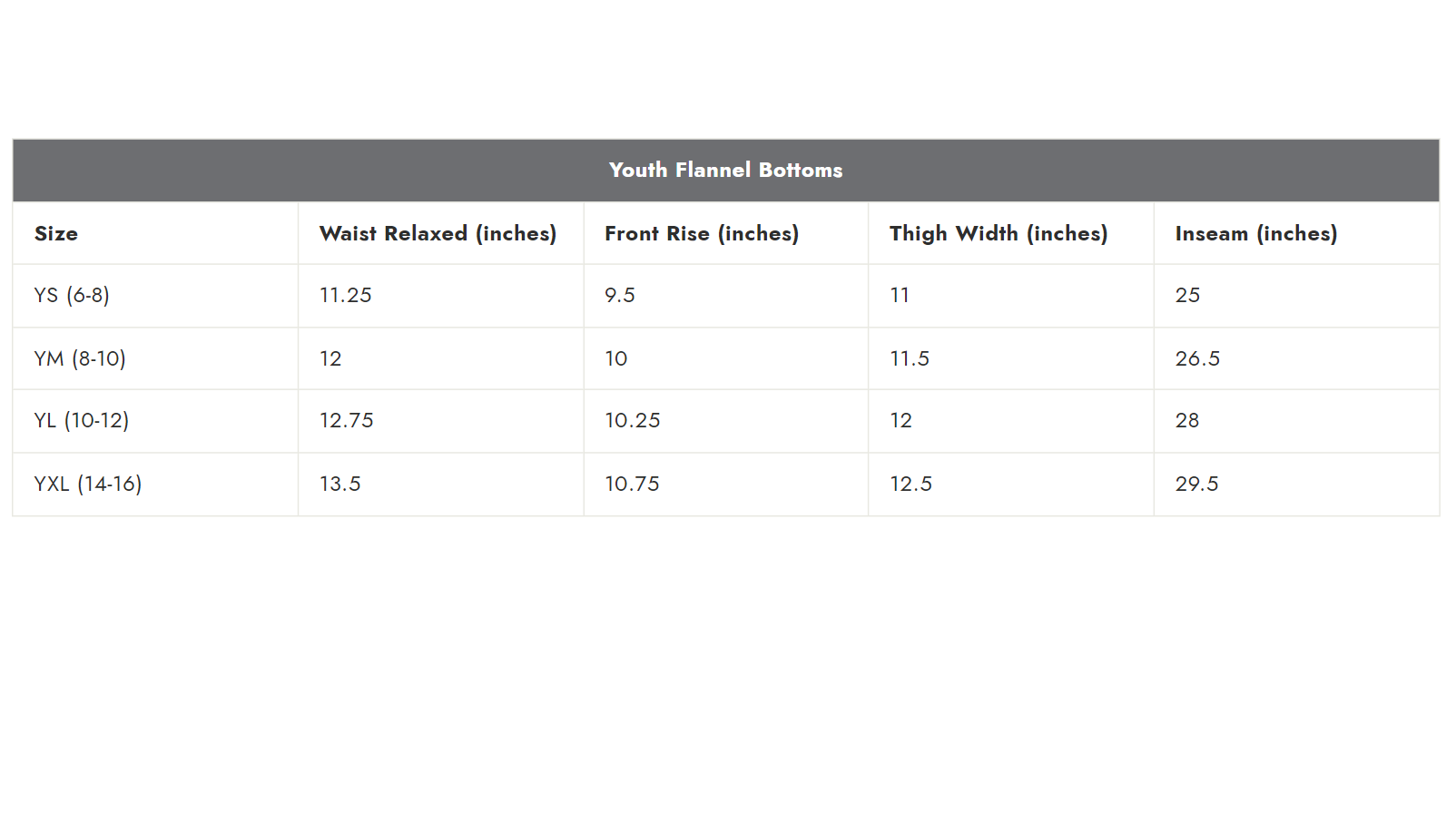Click the Front Rise (inches) header
This screenshot has height=832, width=1456.
(x=702, y=233)
